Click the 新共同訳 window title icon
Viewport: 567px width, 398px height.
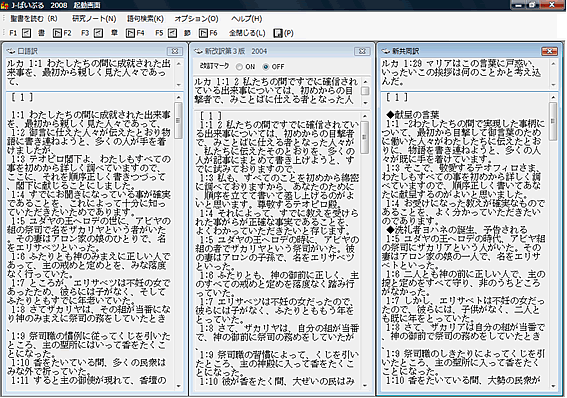[385, 51]
